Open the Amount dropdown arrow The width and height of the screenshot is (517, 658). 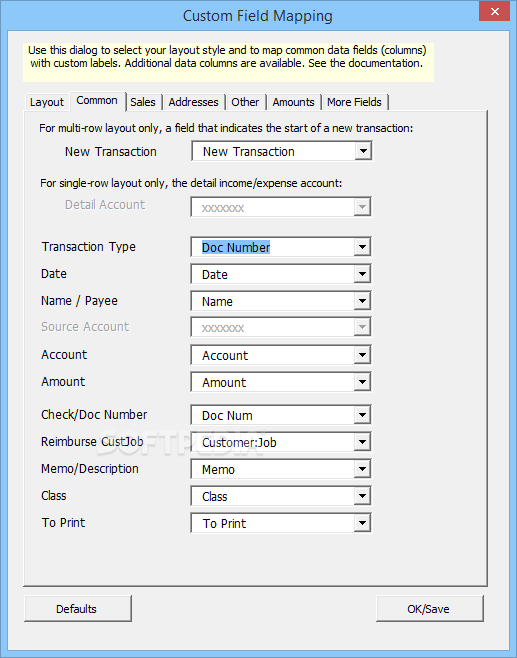tap(362, 382)
